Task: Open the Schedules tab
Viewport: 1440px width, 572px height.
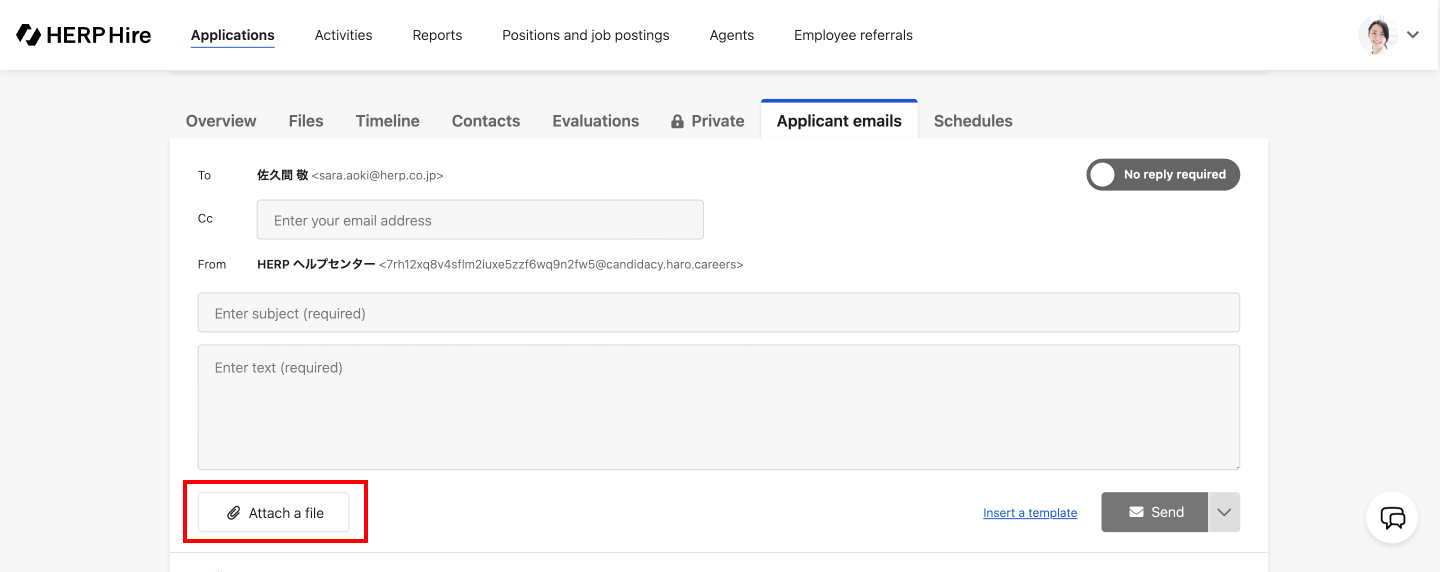Action: [972, 121]
